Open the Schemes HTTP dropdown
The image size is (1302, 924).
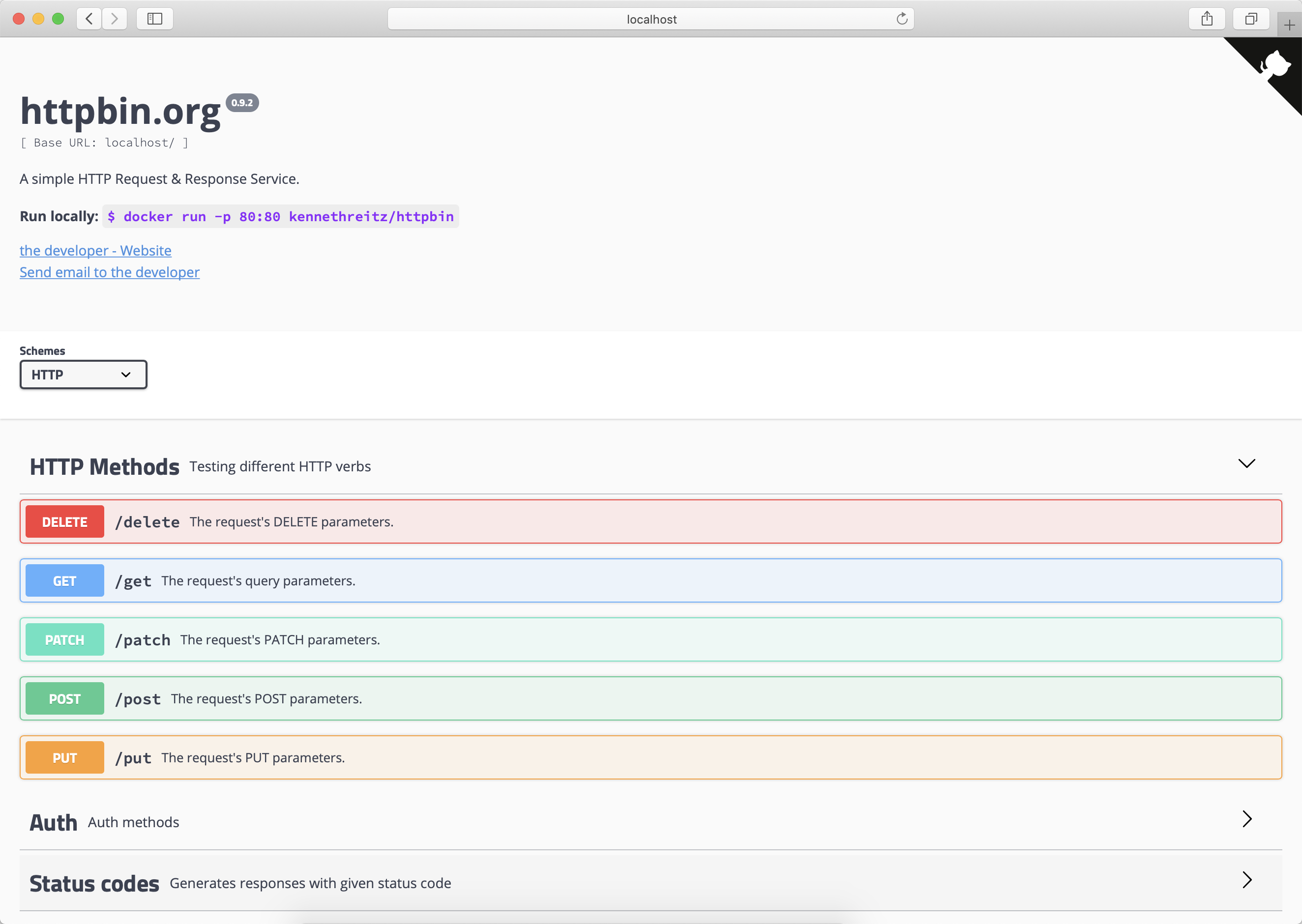point(83,375)
